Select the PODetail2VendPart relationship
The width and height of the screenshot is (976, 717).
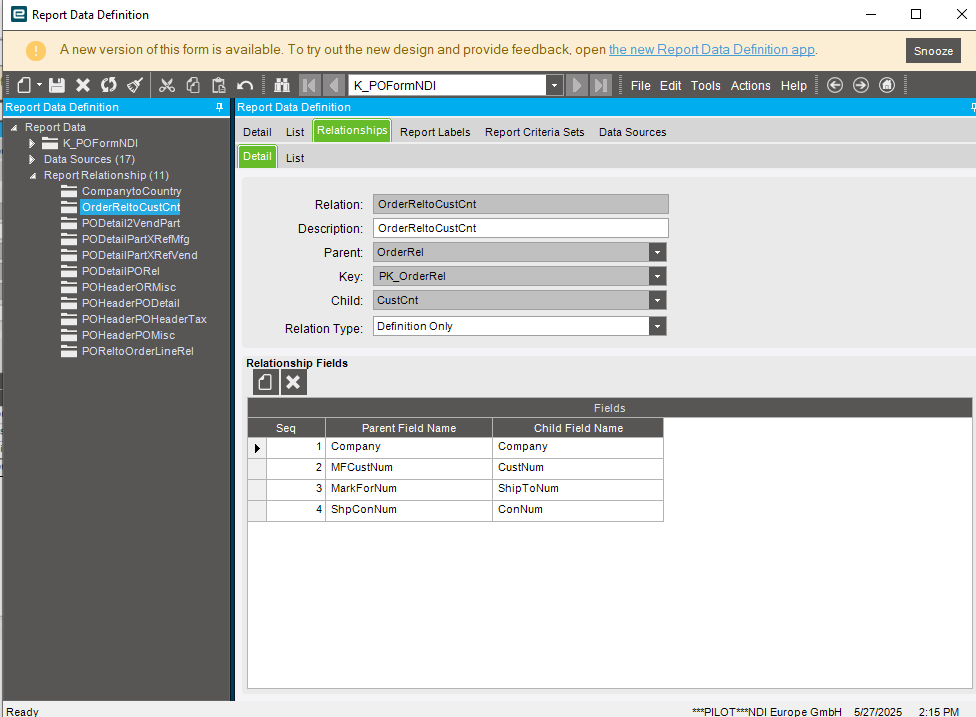[x=131, y=223]
